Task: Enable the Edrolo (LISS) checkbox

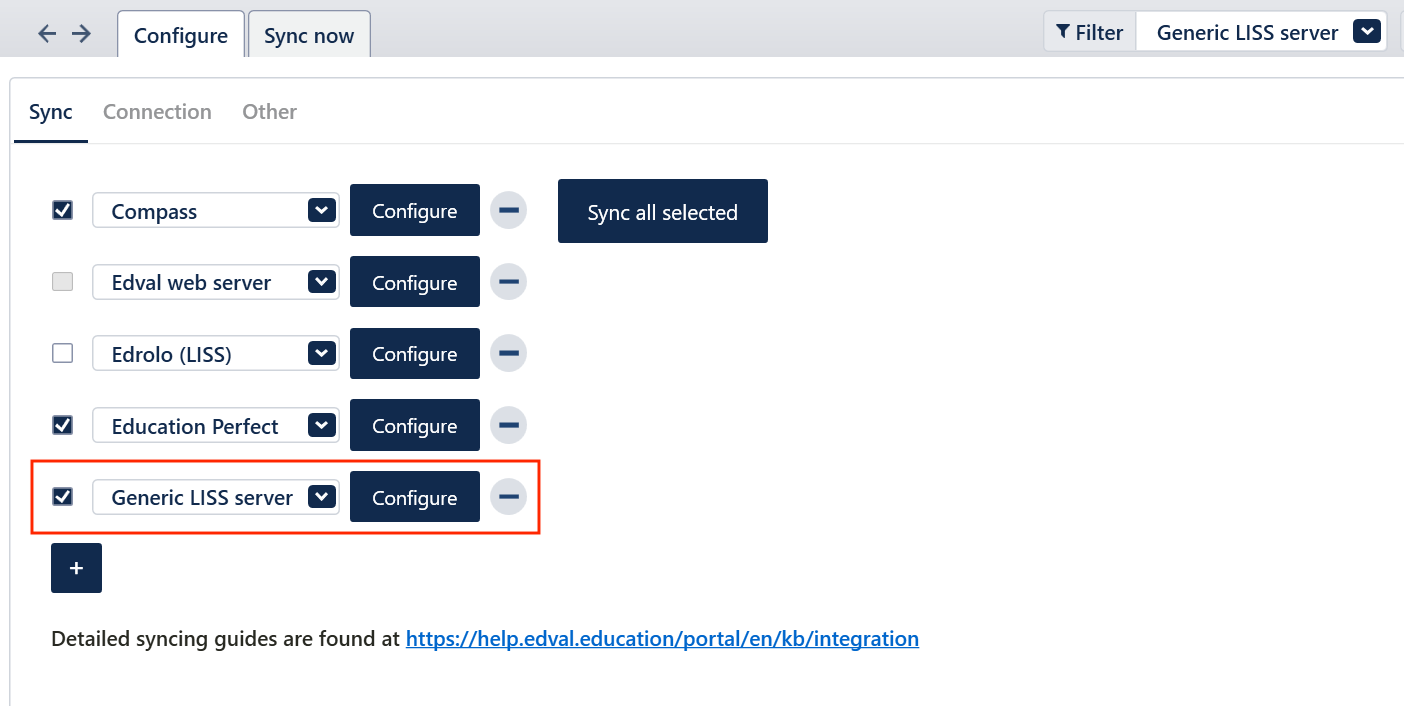Action: tap(62, 353)
